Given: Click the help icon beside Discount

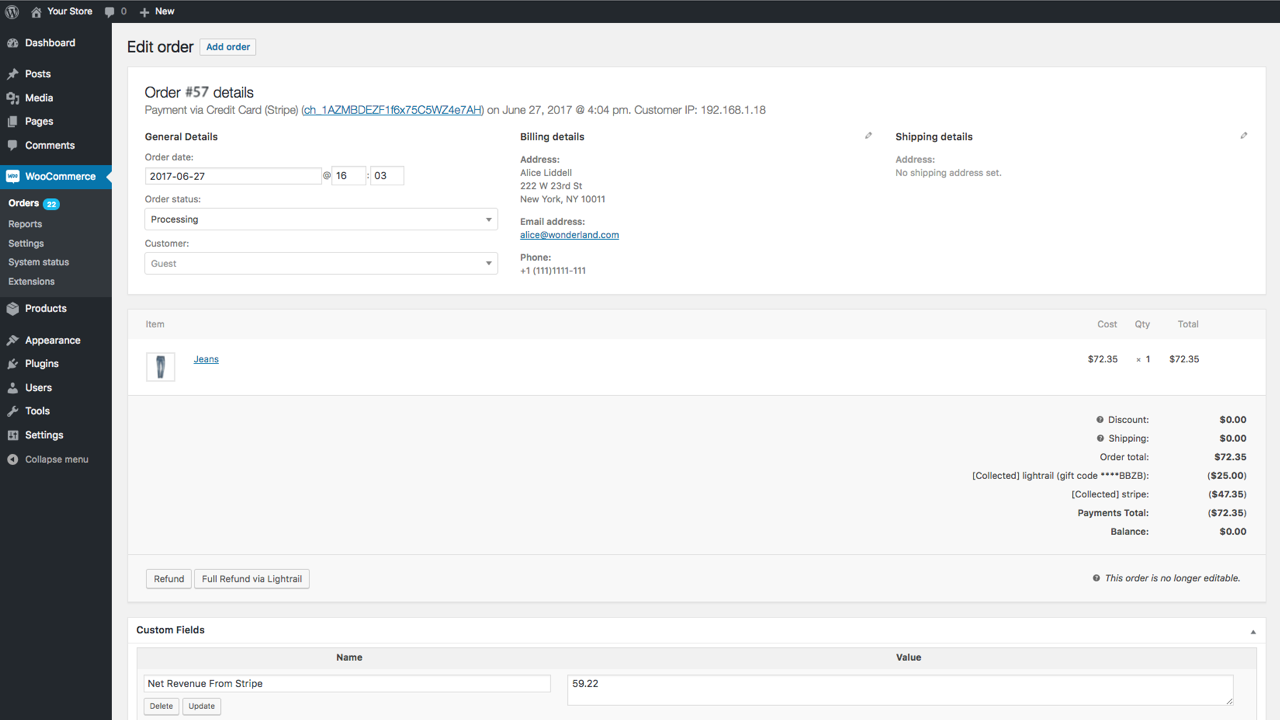Looking at the screenshot, I should point(1100,420).
